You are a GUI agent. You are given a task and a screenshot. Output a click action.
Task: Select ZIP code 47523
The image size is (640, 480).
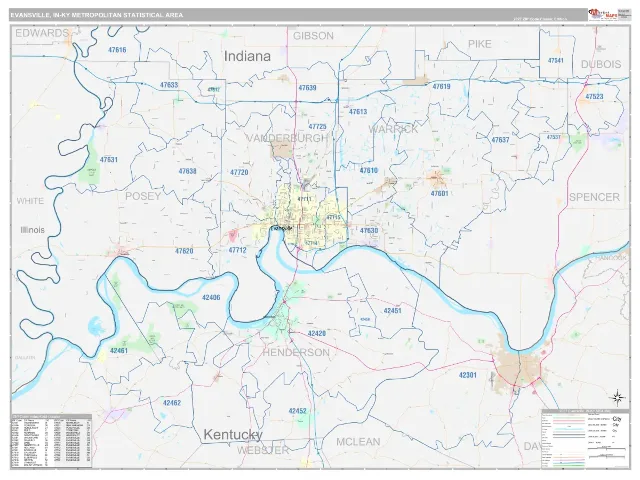pyautogui.click(x=594, y=97)
